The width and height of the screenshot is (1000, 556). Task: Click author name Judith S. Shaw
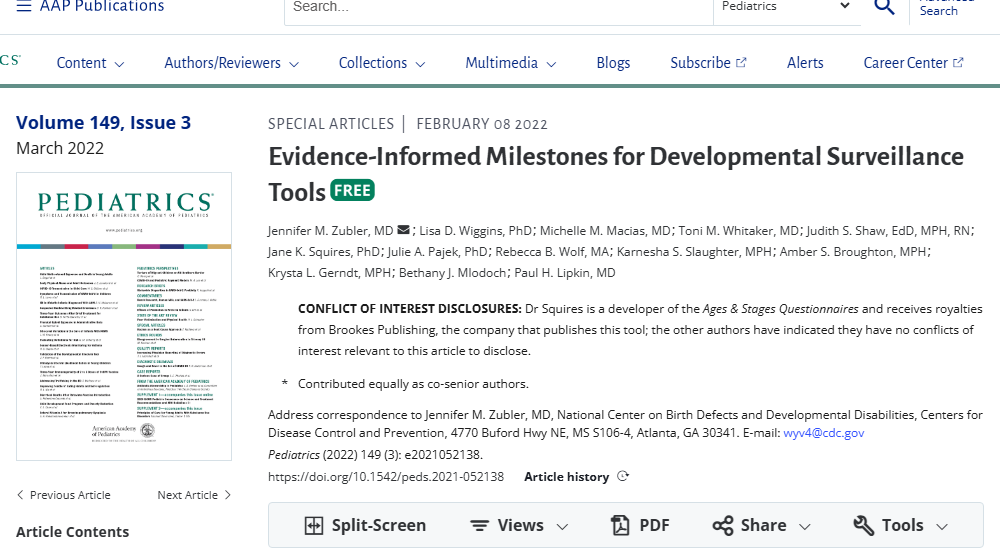(x=847, y=231)
